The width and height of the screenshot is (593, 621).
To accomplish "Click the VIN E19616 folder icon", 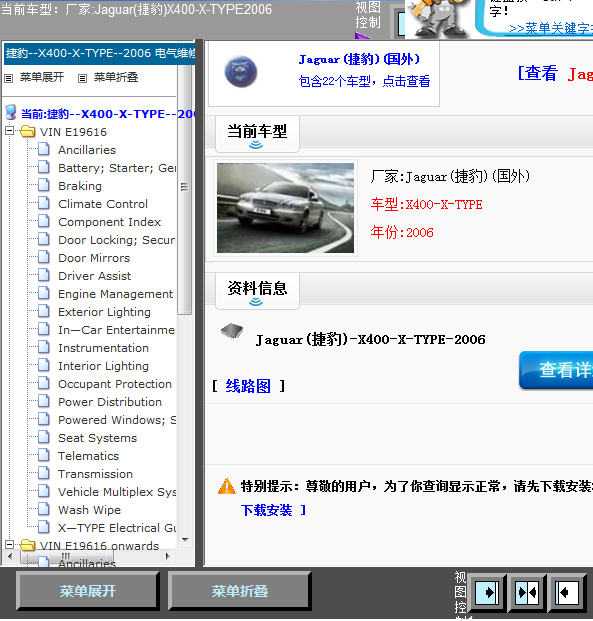I will click(28, 131).
